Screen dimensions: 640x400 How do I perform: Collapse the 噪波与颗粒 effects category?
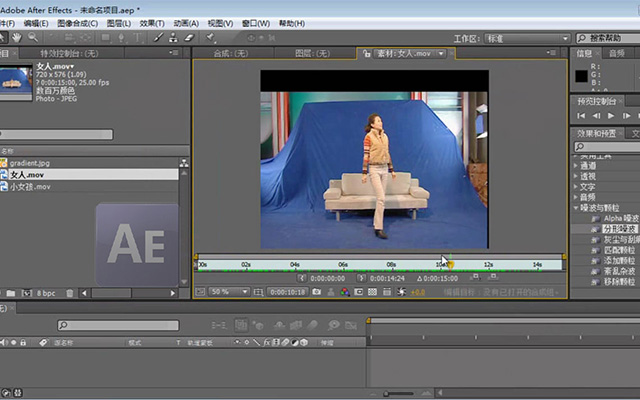click(x=576, y=208)
